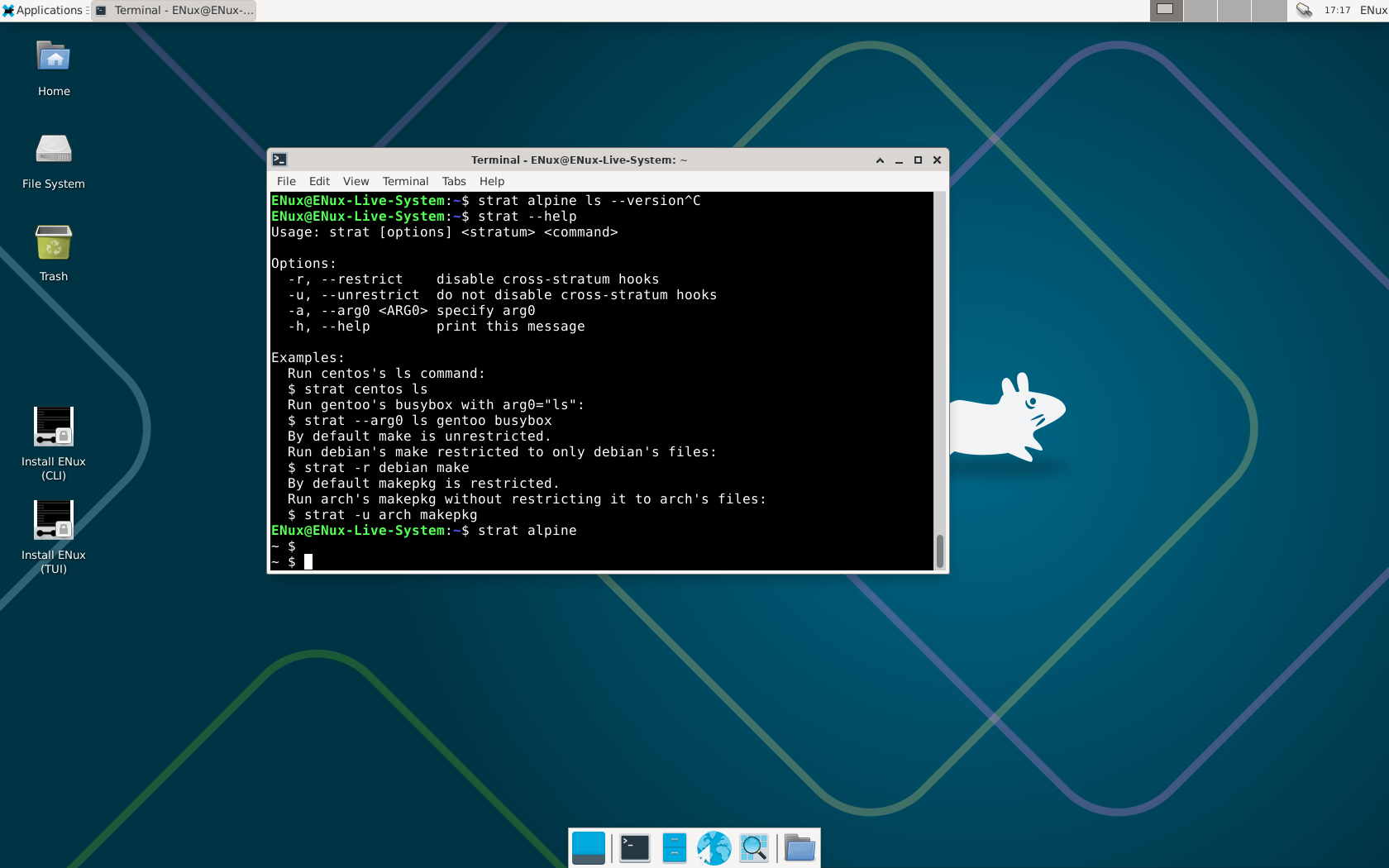Open the folder directory menu in dock
This screenshot has height=868, width=1389.
[x=800, y=848]
